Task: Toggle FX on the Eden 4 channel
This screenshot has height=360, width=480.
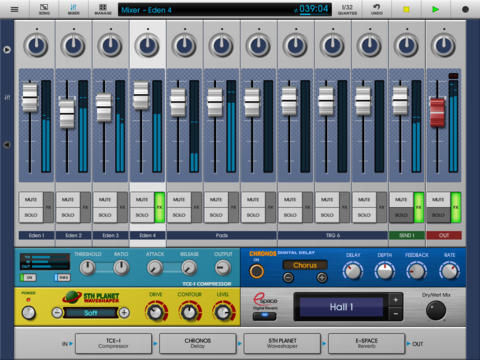Action: 159,207
